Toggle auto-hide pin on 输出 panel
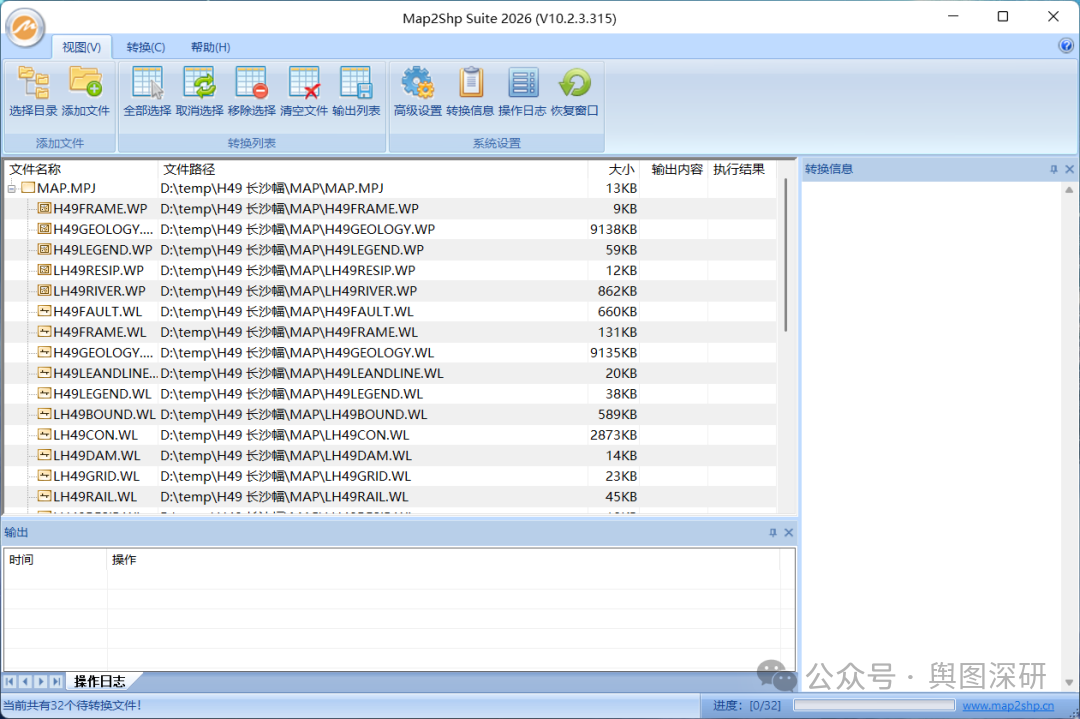This screenshot has height=719, width=1080. click(772, 533)
